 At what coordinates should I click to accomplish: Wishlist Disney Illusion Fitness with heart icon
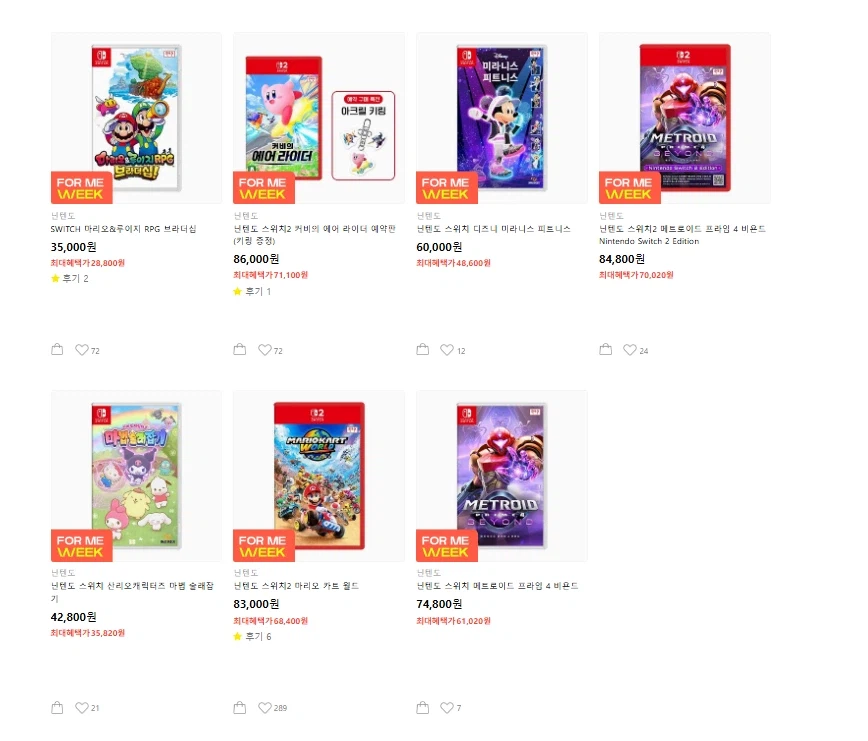pos(448,350)
